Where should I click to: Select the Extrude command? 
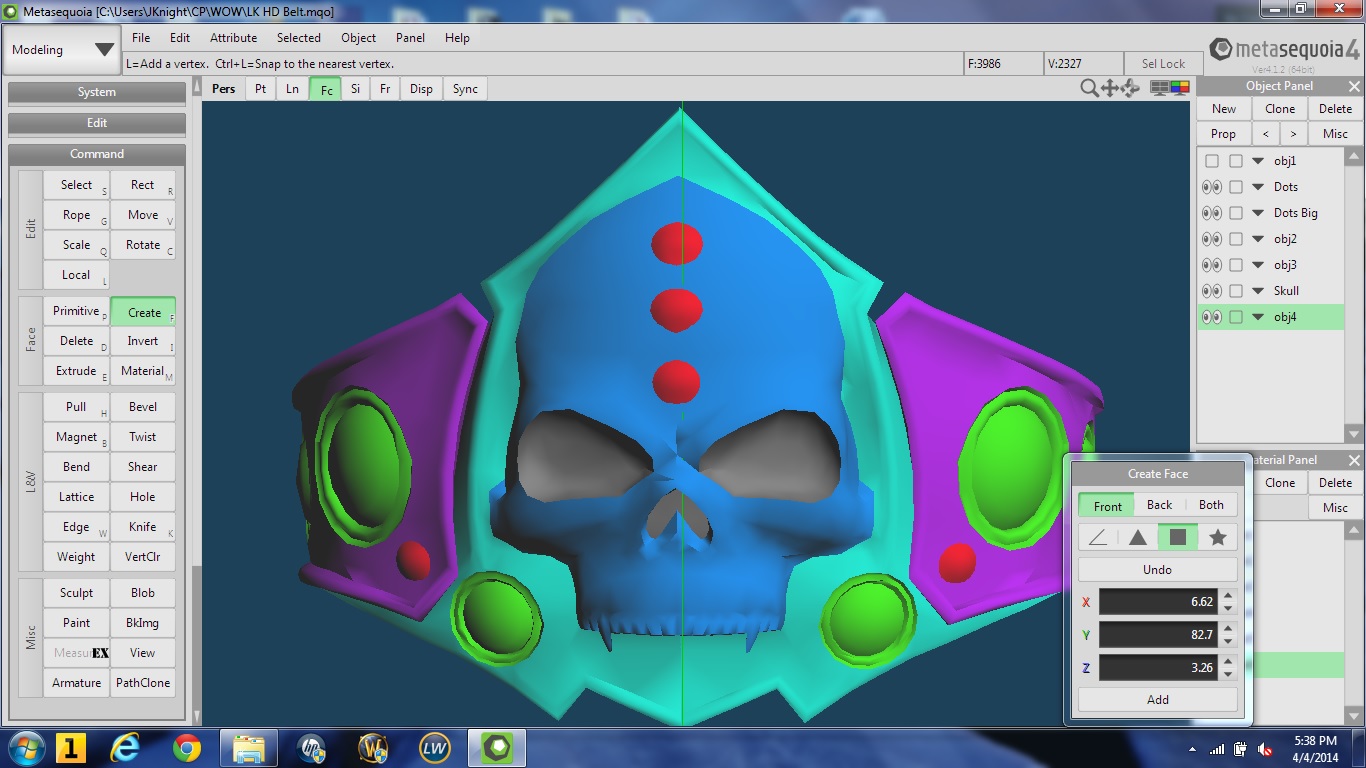[x=76, y=371]
